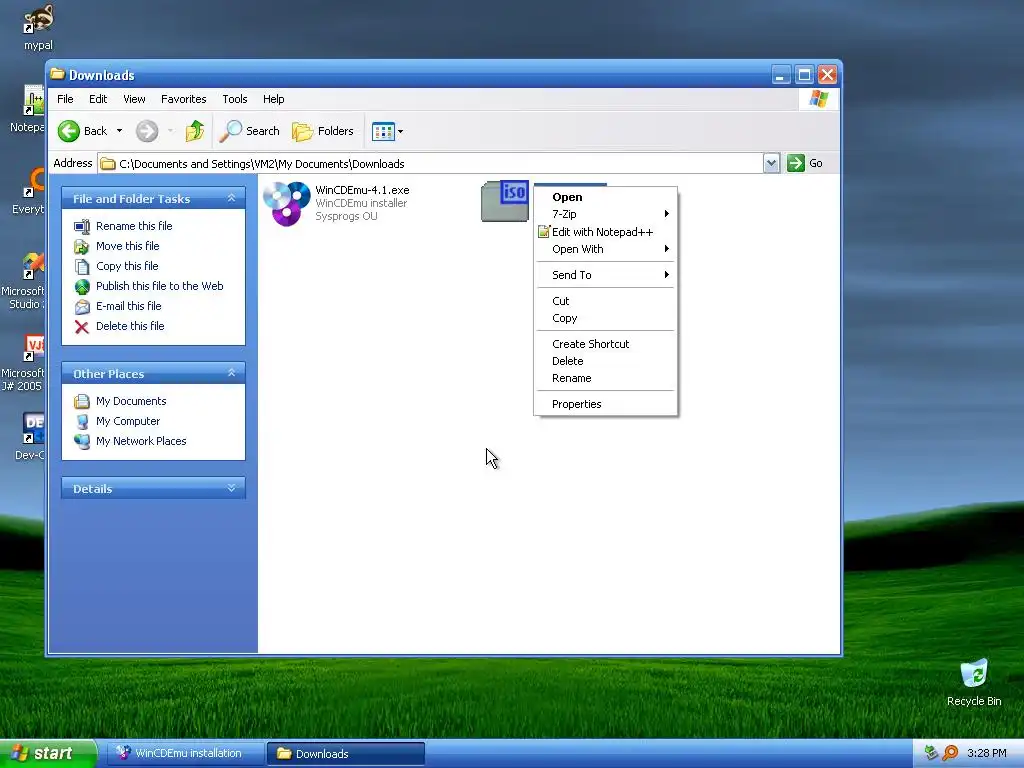Click the green Go arrow button
Image resolution: width=1024 pixels, height=768 pixels.
coord(795,163)
